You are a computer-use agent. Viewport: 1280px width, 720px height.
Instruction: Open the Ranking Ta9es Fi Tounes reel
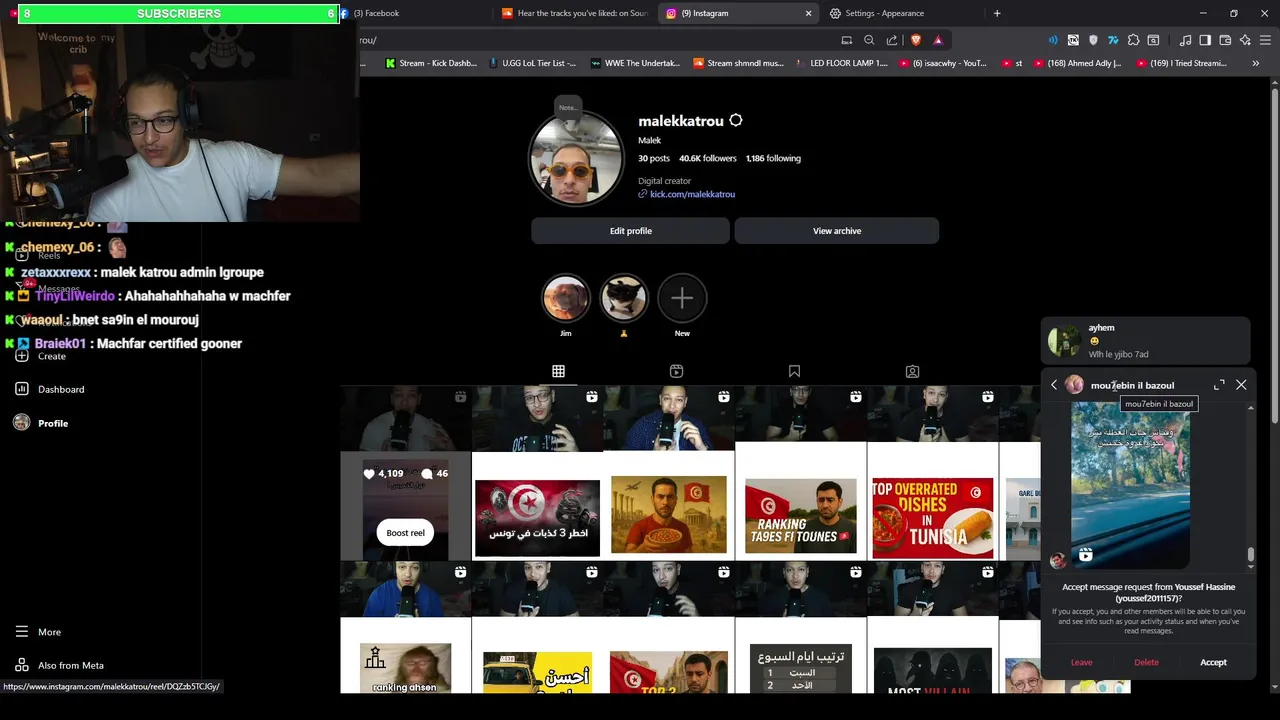click(801, 473)
